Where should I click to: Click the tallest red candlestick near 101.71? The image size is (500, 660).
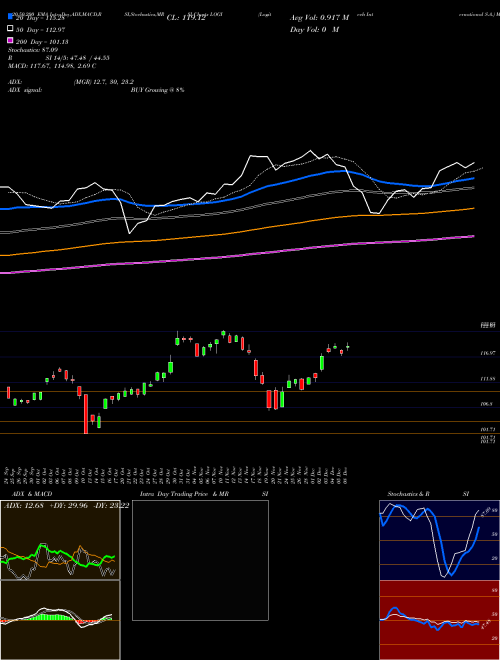tap(86, 414)
